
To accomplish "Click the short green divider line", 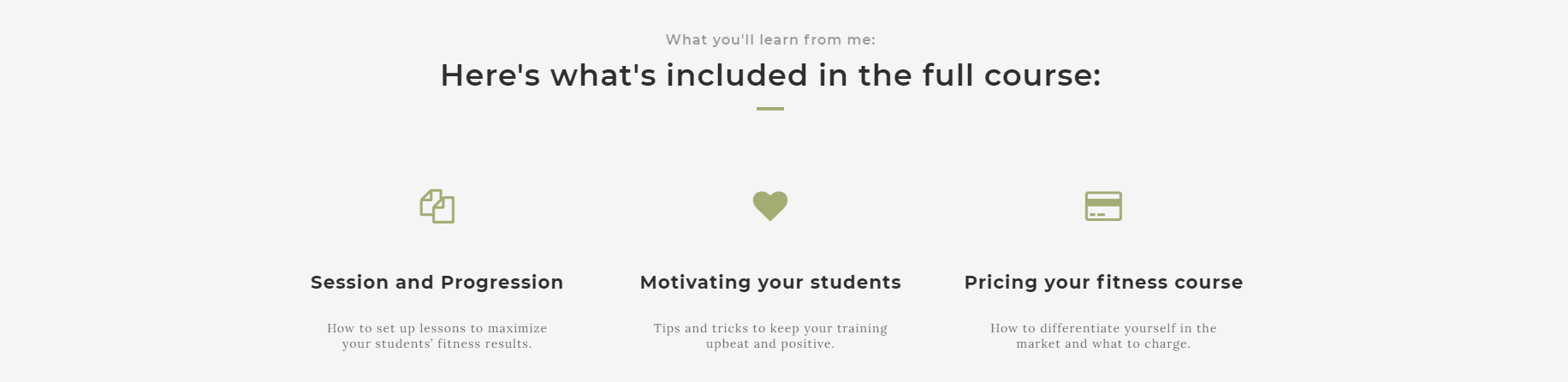I will pyautogui.click(x=770, y=109).
